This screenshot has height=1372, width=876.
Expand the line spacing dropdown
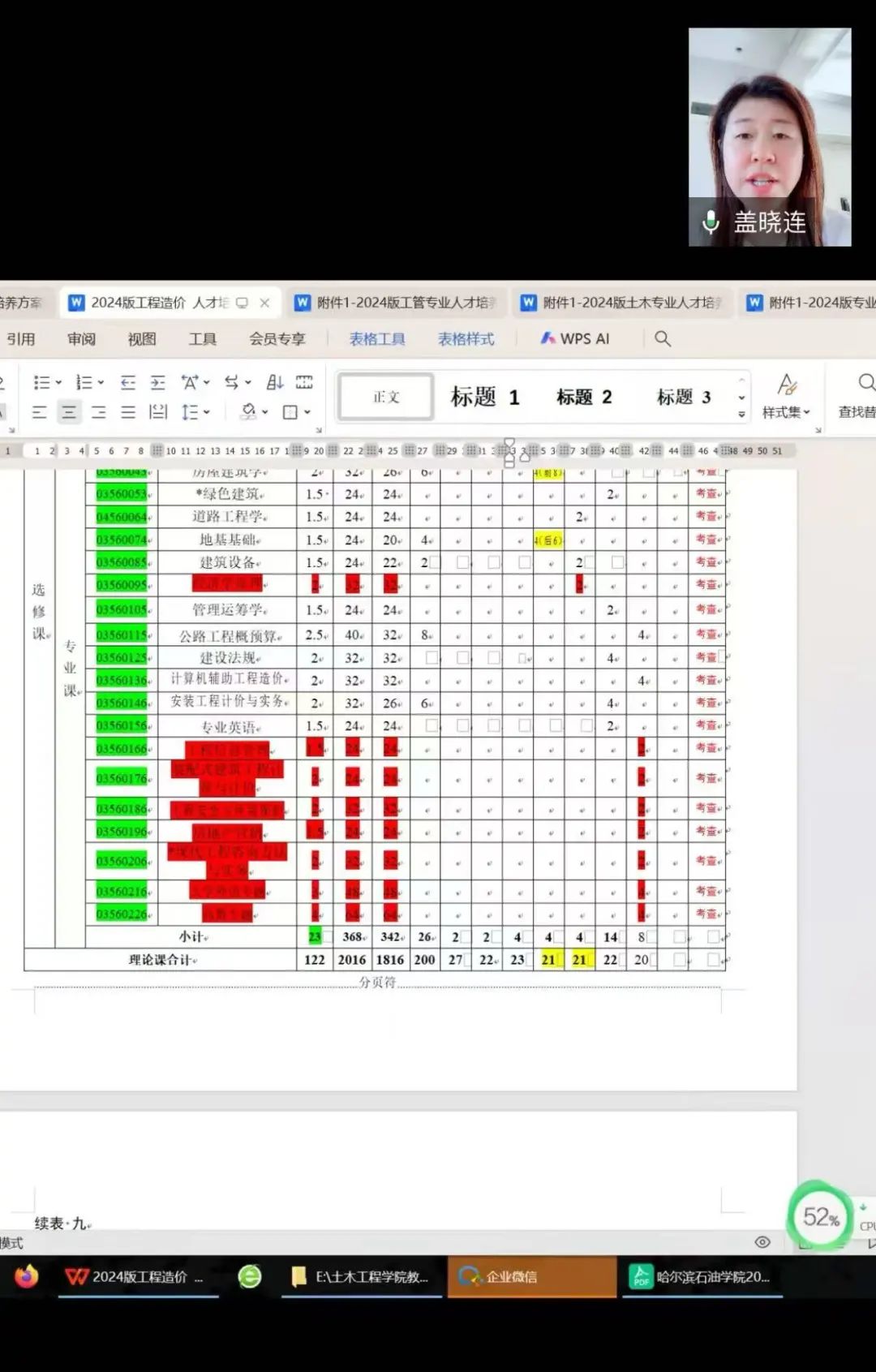(207, 412)
